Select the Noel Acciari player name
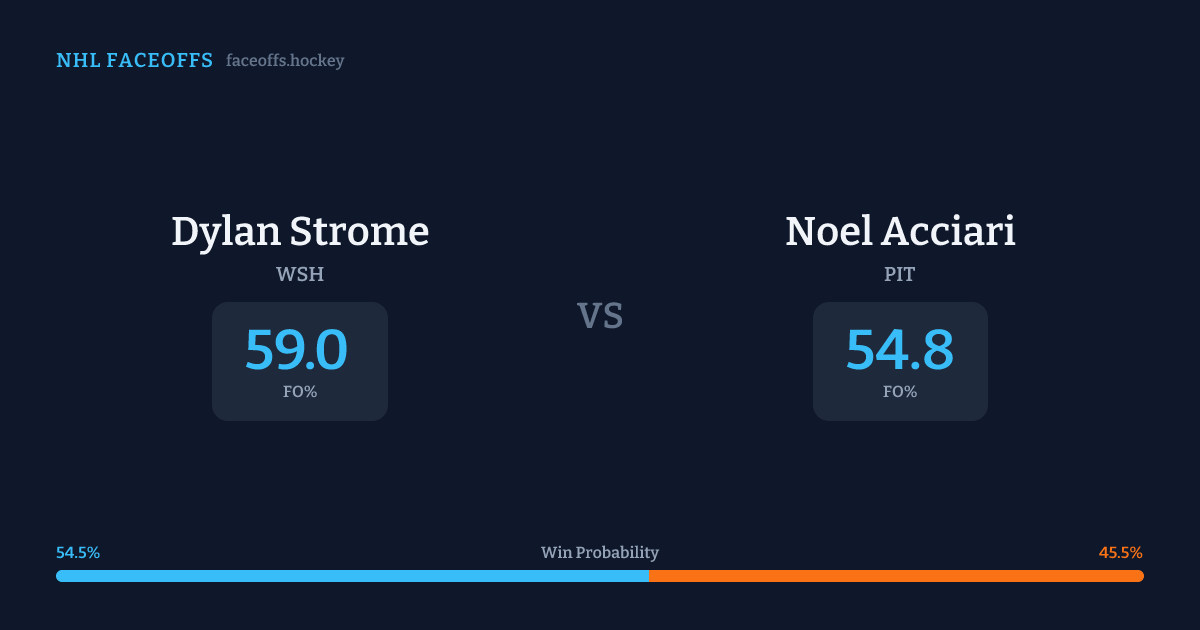The height and width of the screenshot is (630, 1200). point(900,231)
